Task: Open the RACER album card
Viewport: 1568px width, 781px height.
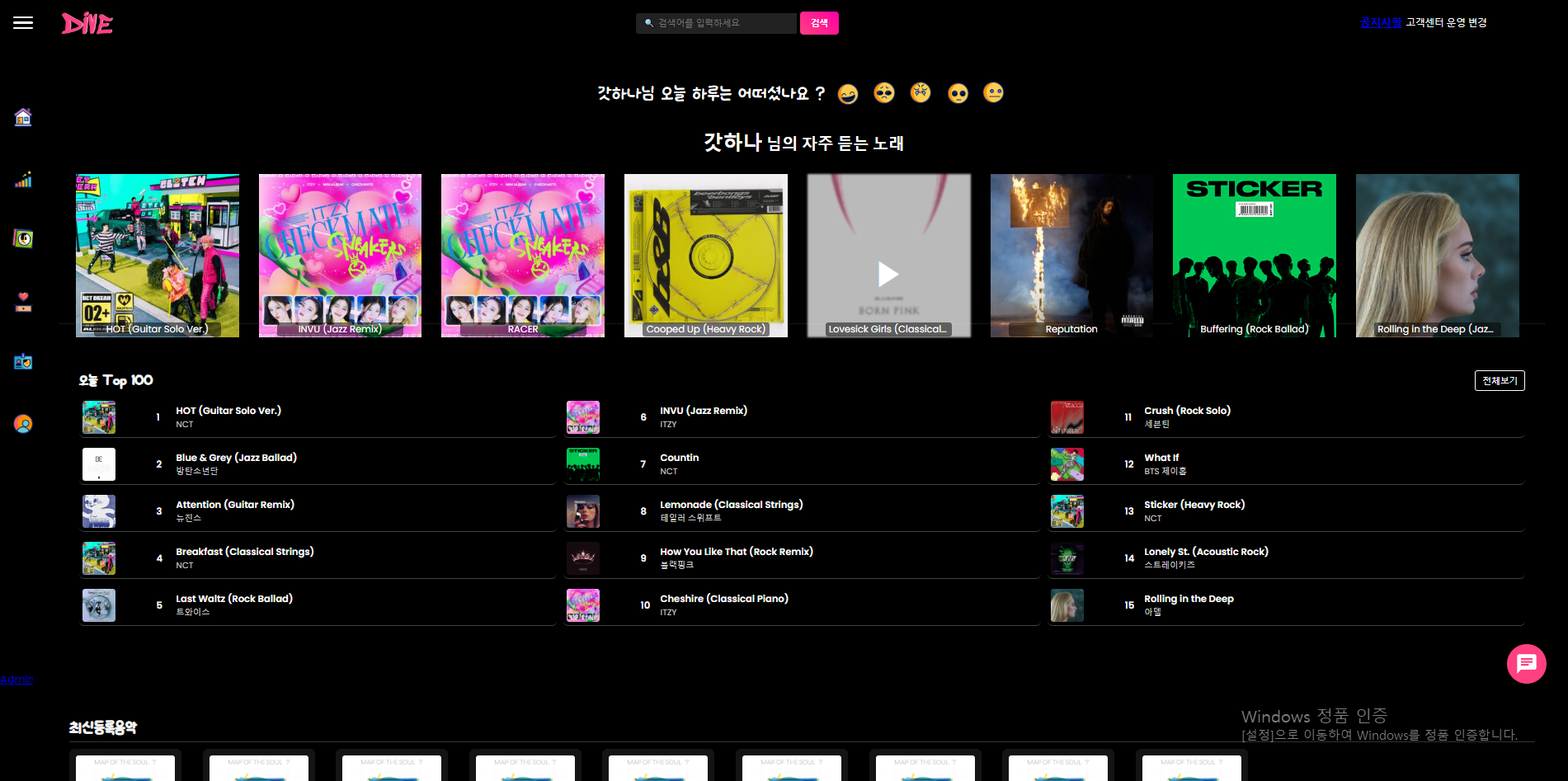Action: click(x=523, y=256)
